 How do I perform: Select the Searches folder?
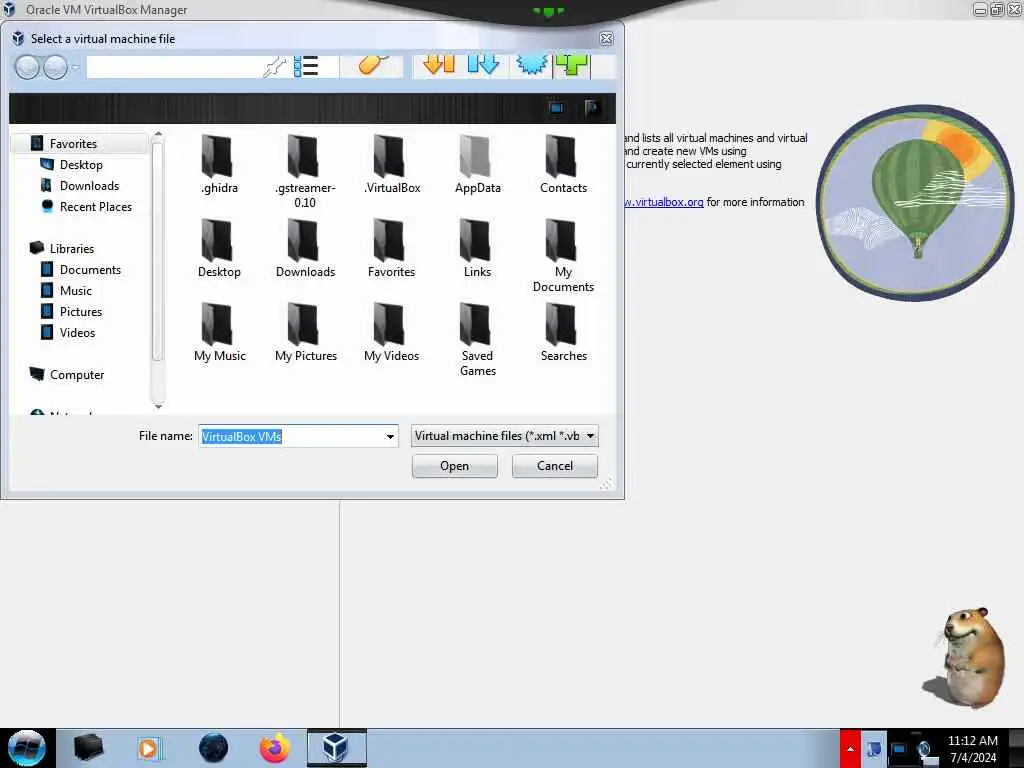click(x=563, y=332)
